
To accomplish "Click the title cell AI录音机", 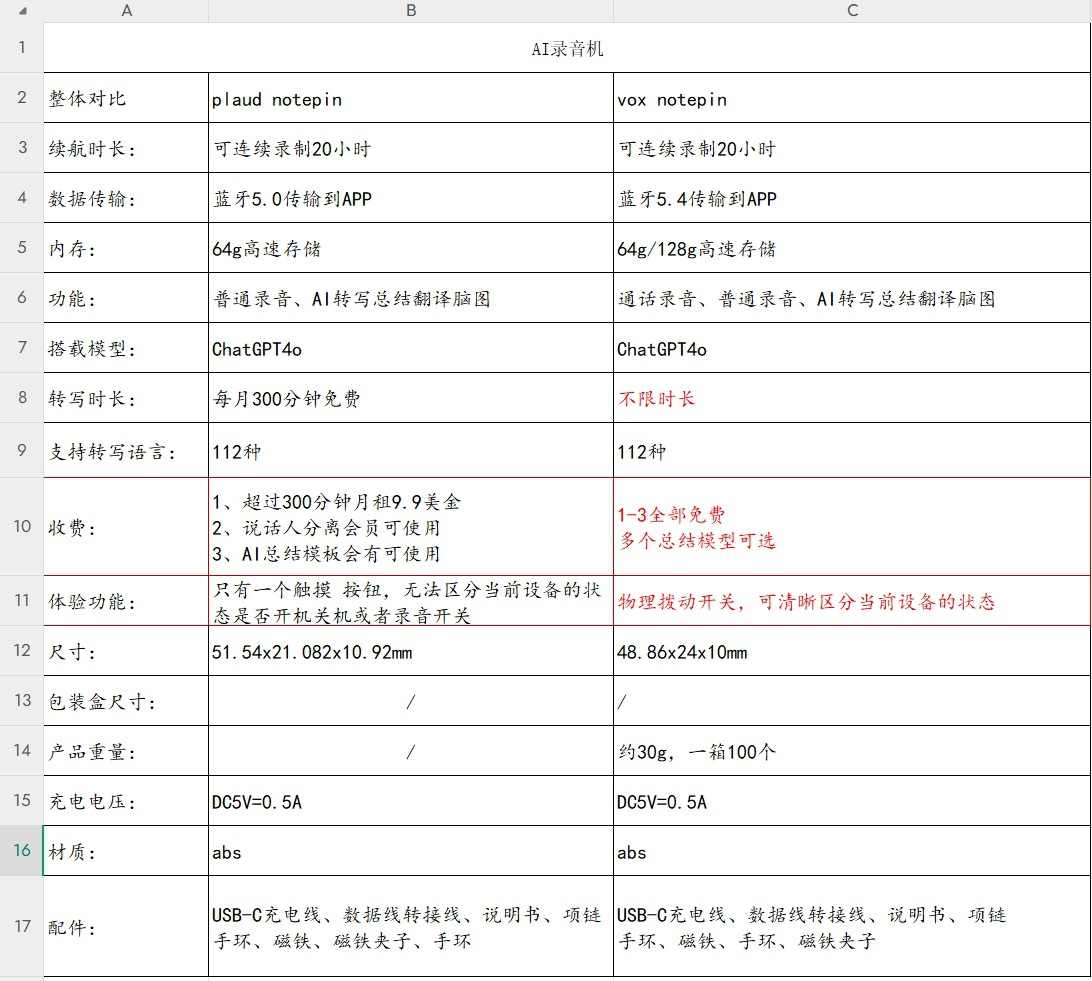I will click(x=567, y=47).
